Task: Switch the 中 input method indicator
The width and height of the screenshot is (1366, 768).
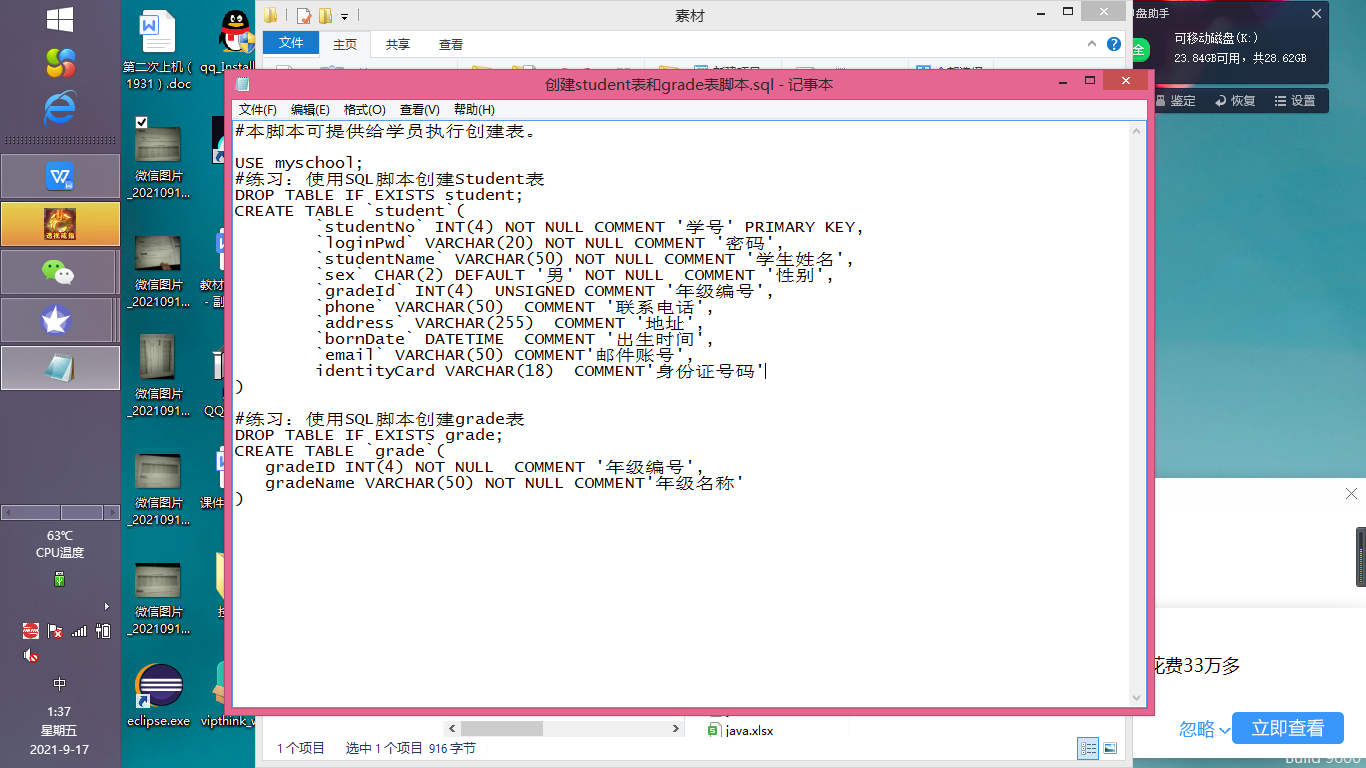Action: click(x=60, y=684)
